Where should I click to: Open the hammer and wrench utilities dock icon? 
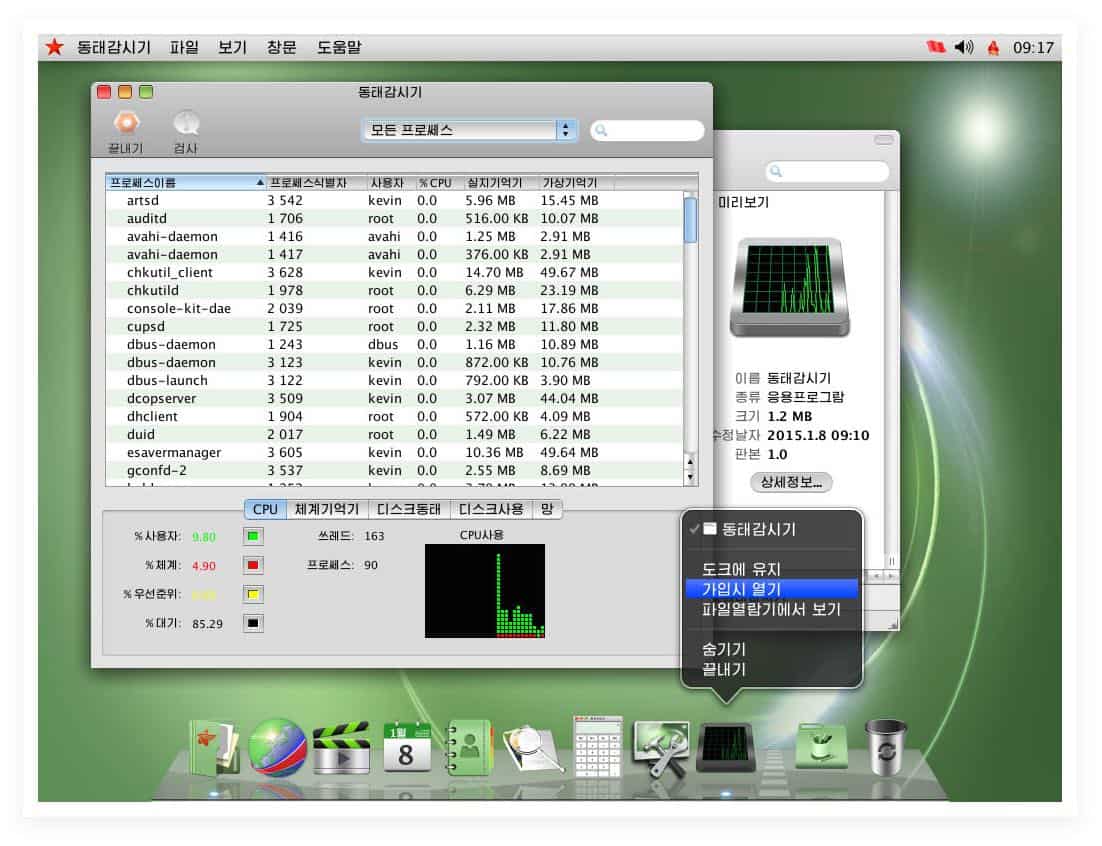click(661, 749)
